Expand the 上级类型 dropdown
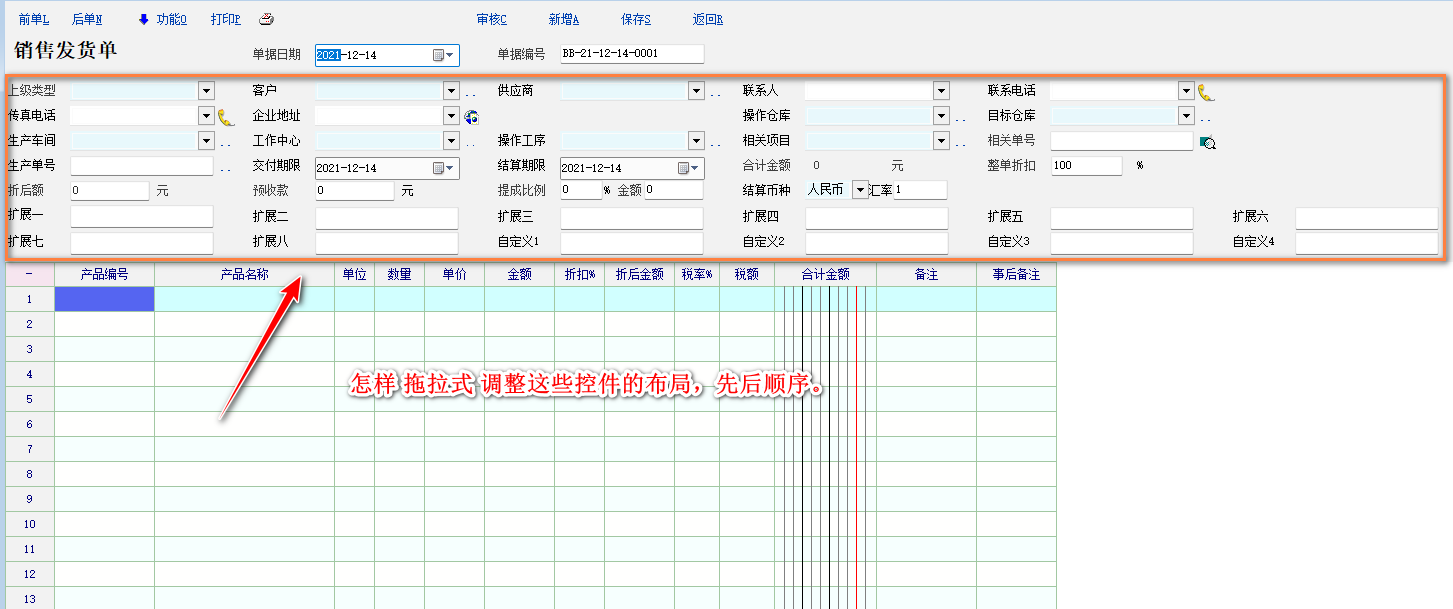The width and height of the screenshot is (1453, 609). [206, 91]
